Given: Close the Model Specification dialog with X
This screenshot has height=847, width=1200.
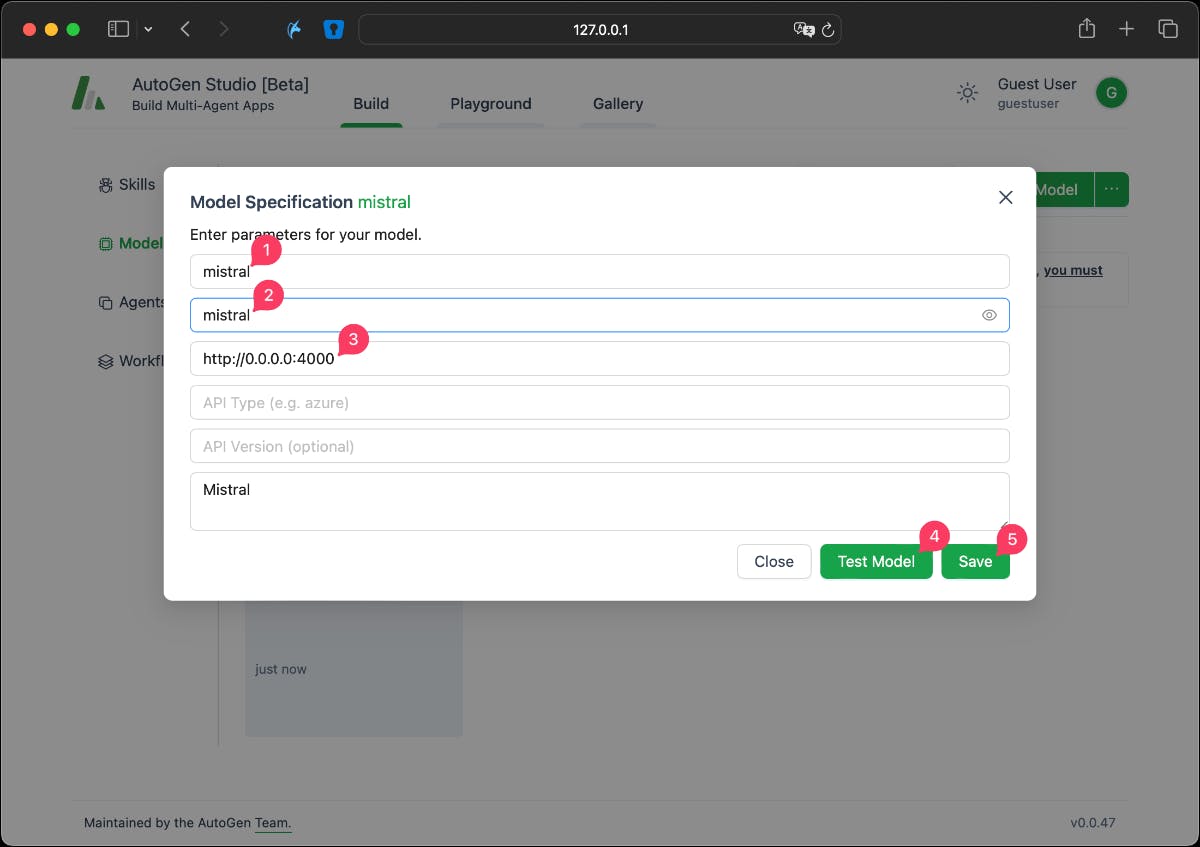Looking at the screenshot, I should [x=1006, y=198].
